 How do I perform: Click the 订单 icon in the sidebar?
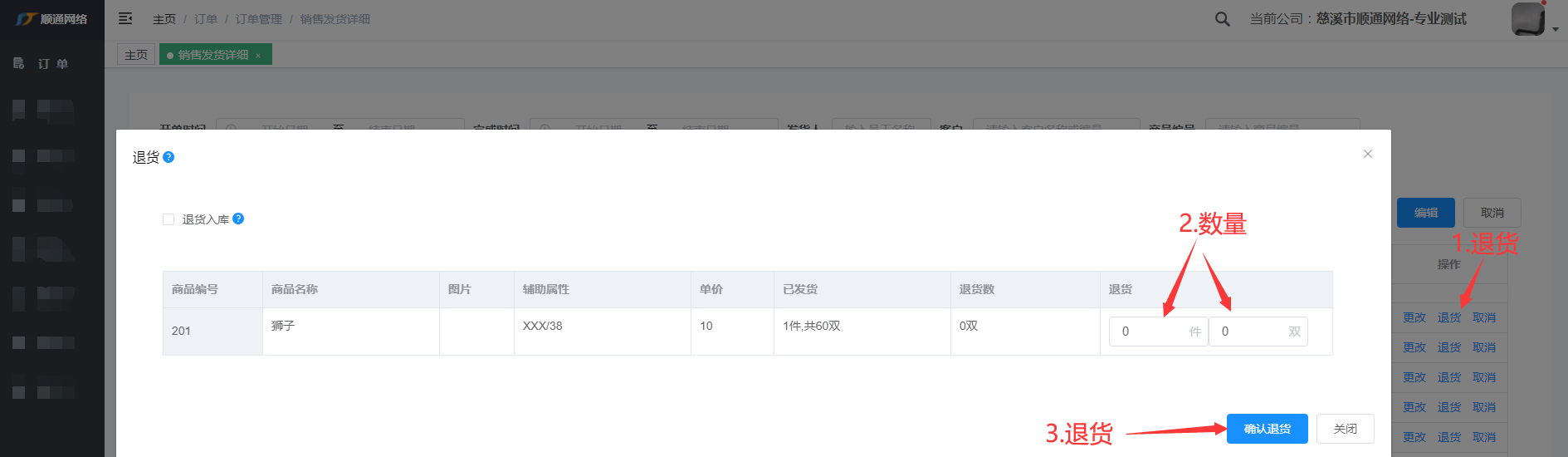tap(19, 63)
